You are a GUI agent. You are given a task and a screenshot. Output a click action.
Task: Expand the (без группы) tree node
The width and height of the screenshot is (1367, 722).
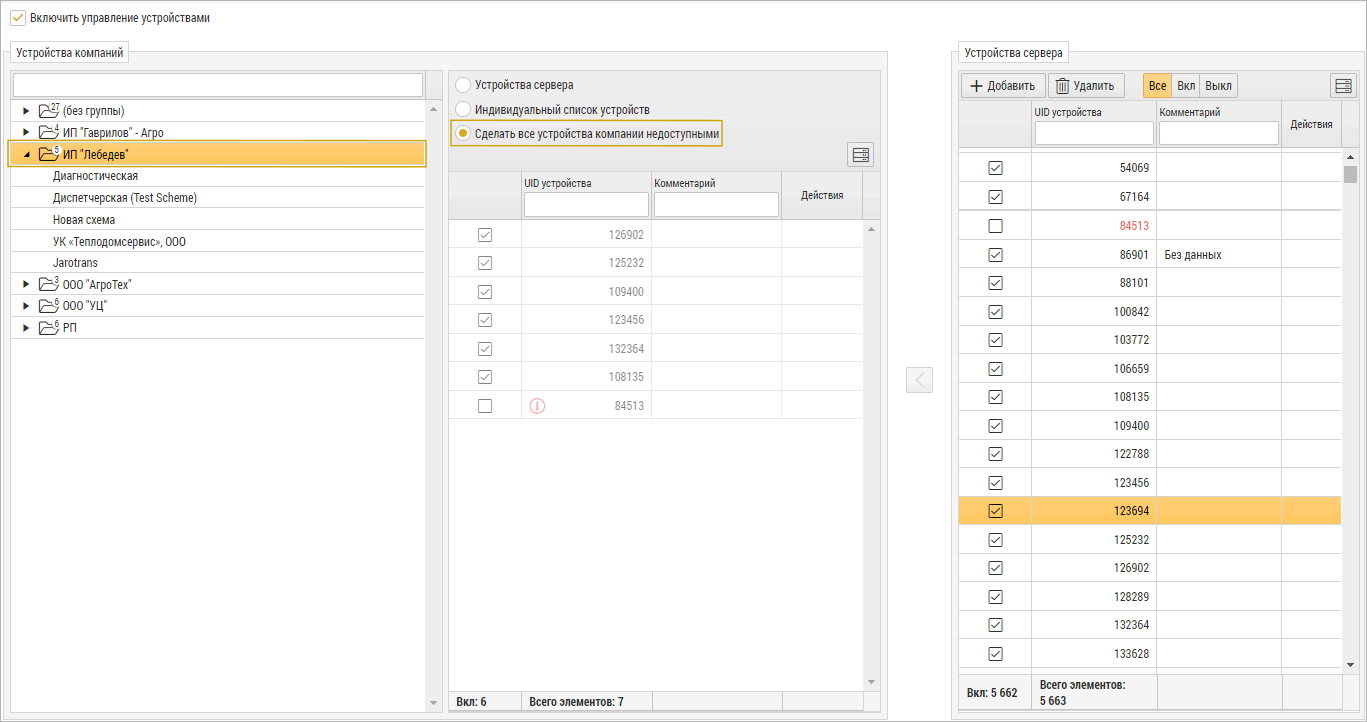[x=26, y=111]
